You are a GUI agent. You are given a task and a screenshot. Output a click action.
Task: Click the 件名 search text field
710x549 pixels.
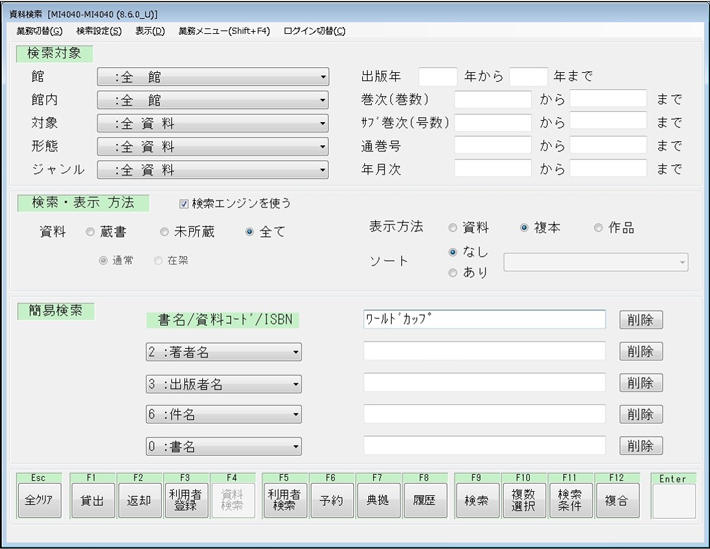(484, 414)
